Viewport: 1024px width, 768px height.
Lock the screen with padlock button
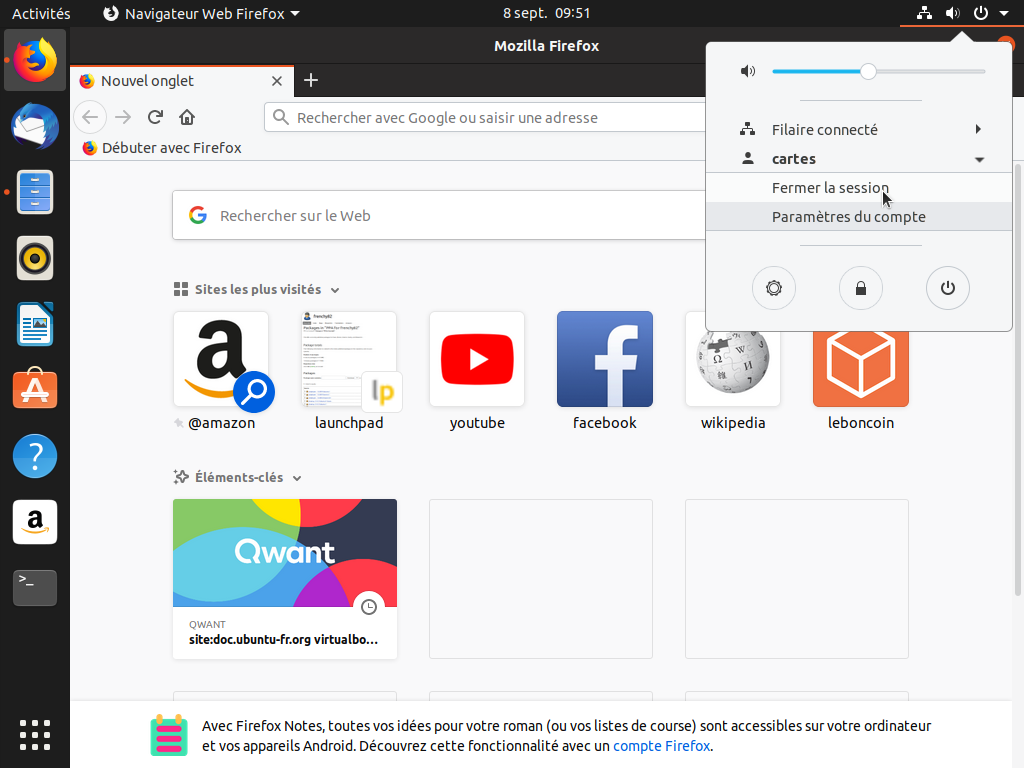coord(861,288)
